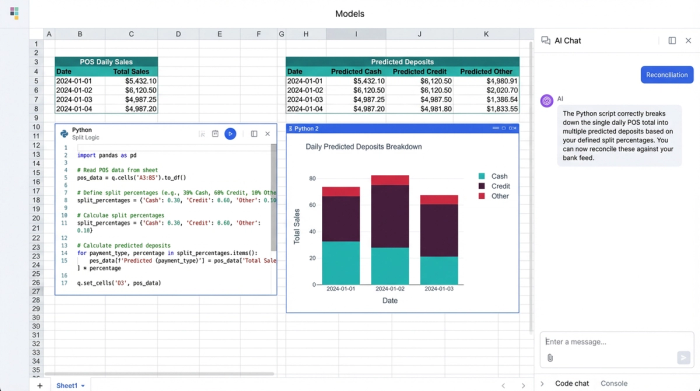Select Predicted Cash cell $4,987.25

356,100
